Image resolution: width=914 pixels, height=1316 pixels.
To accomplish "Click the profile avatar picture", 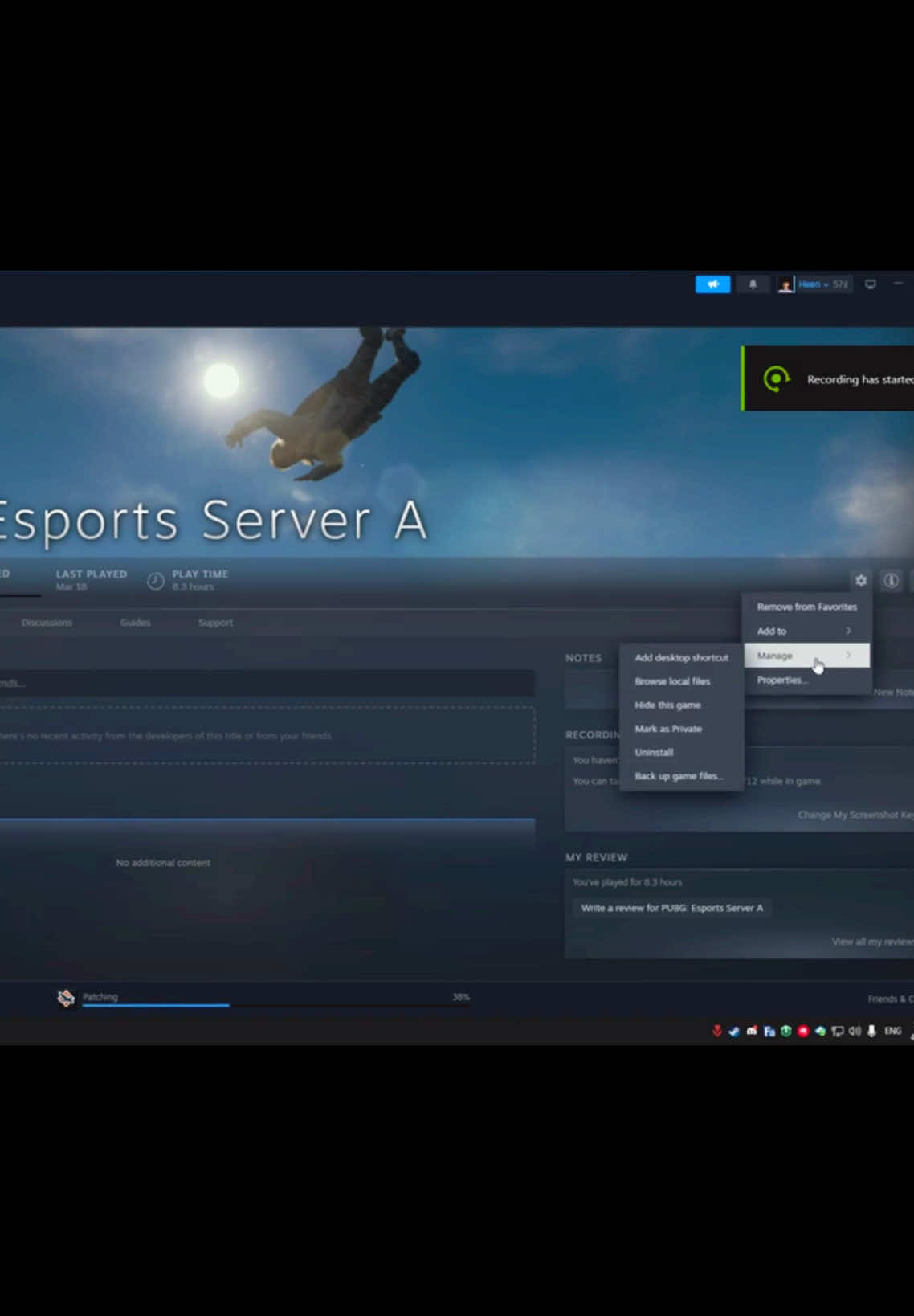I will click(785, 284).
